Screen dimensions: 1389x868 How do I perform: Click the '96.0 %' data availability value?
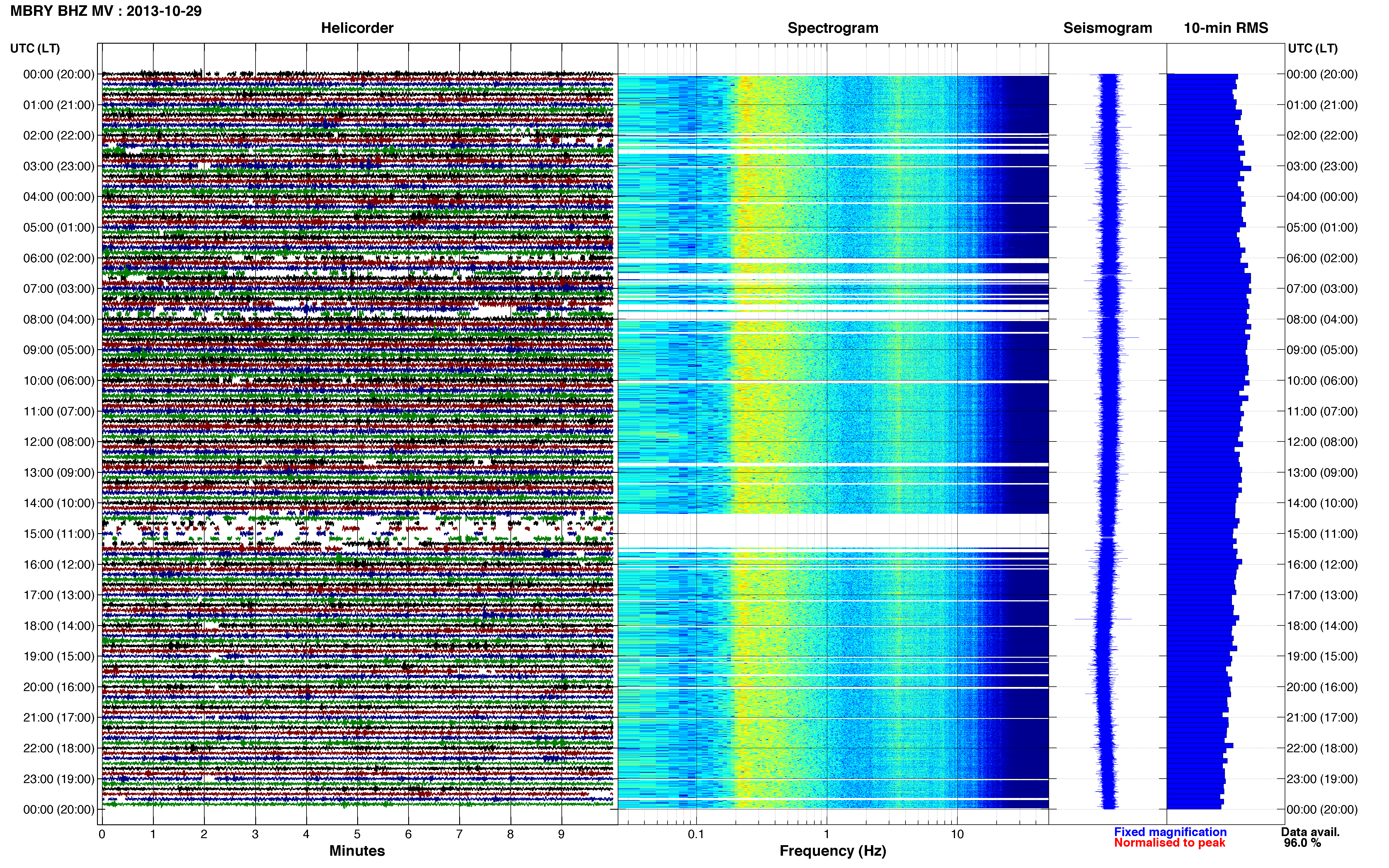(1302, 843)
